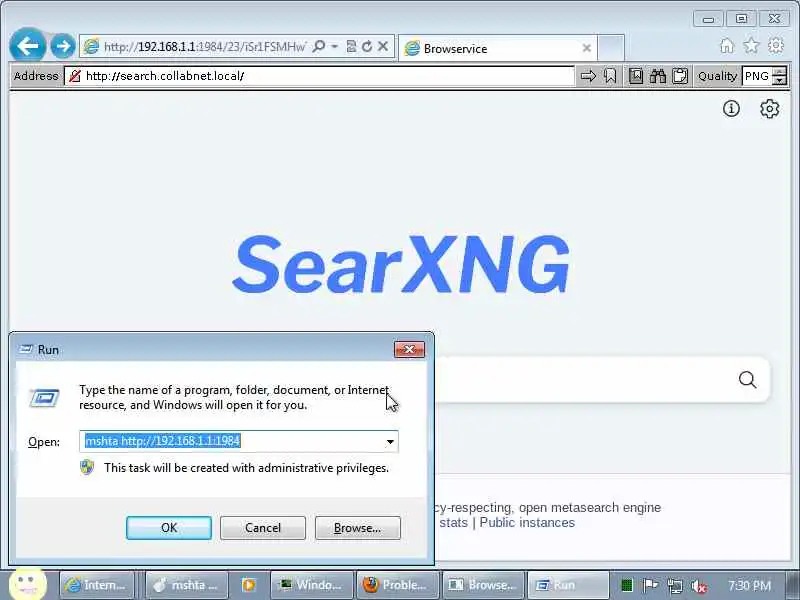The height and width of the screenshot is (600, 800).
Task: Click the muted volume tray icon
Action: 698,586
